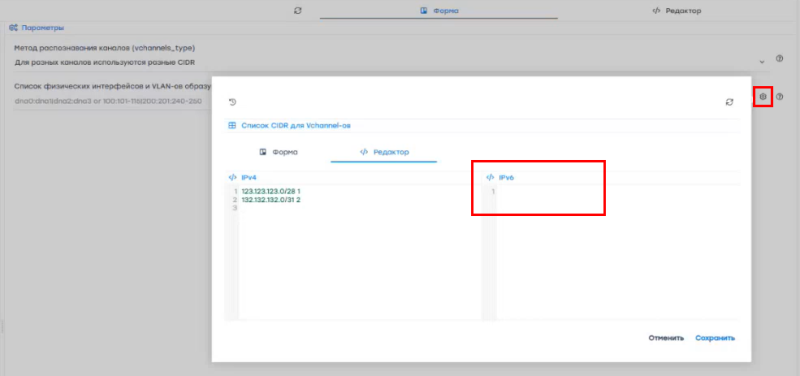Click the Сохранить button
This screenshot has width=800, height=376.
tap(715, 338)
